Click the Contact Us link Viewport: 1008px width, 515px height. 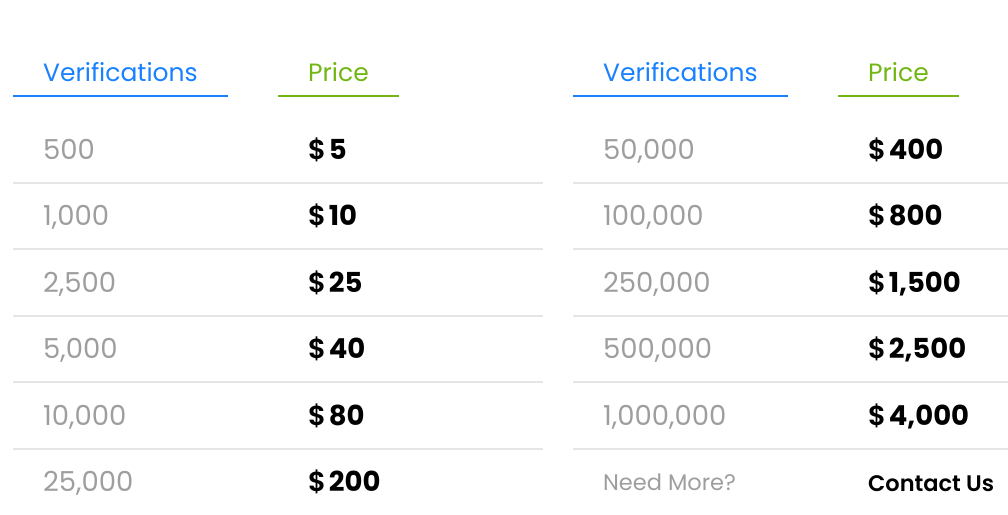pyautogui.click(x=930, y=483)
